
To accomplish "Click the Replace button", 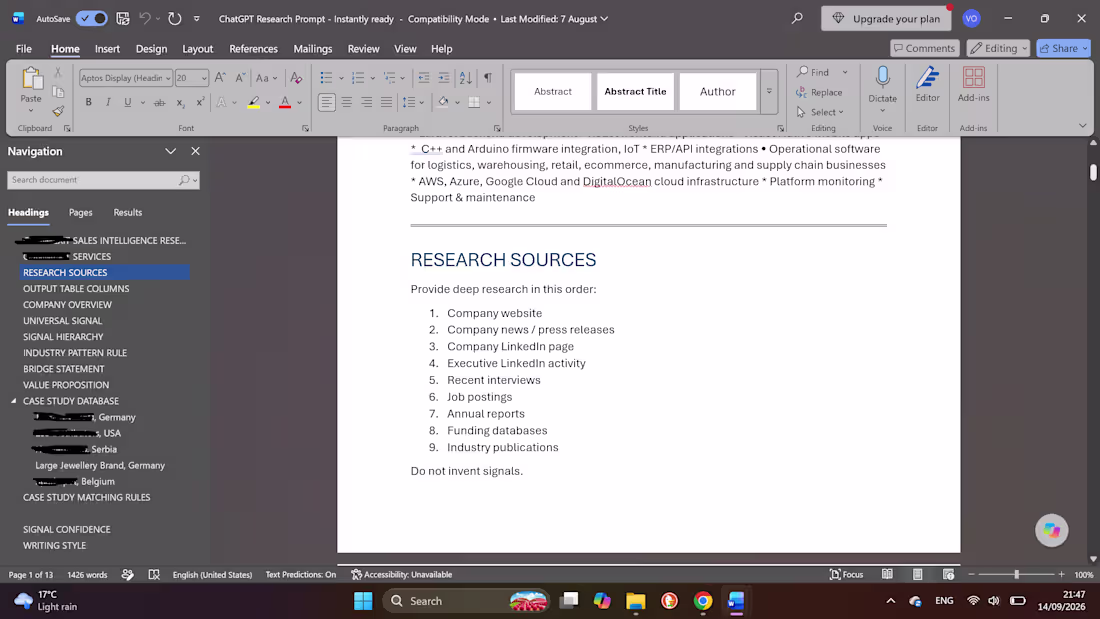I will click(x=819, y=92).
